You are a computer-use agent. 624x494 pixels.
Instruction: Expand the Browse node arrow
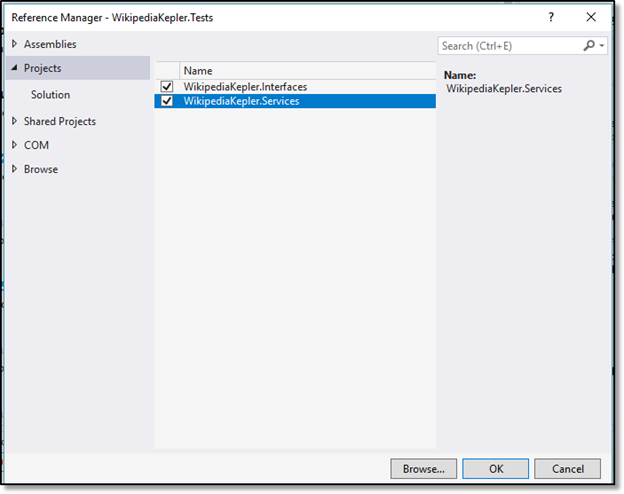pyautogui.click(x=14, y=169)
